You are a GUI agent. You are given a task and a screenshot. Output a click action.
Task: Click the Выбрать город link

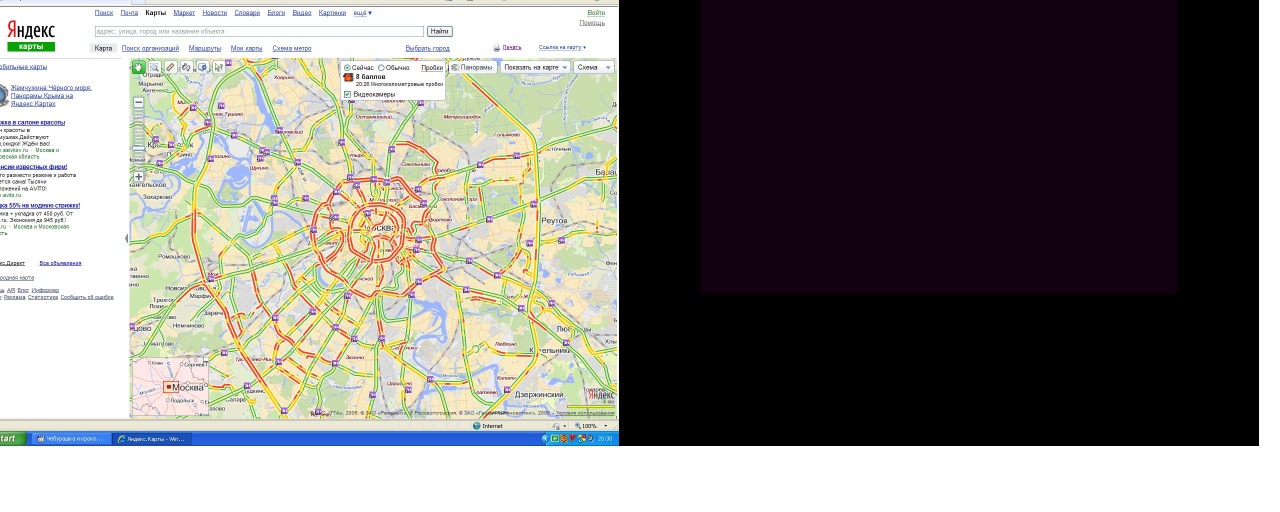[x=427, y=48]
